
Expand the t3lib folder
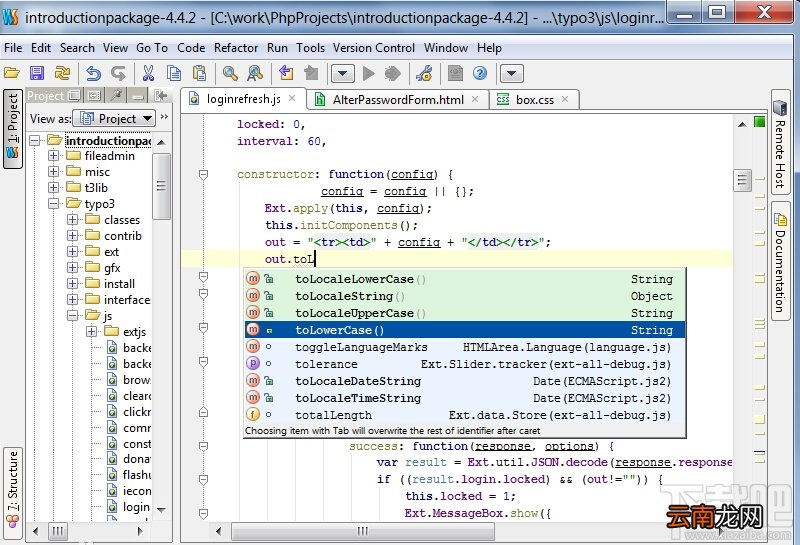tap(53, 188)
